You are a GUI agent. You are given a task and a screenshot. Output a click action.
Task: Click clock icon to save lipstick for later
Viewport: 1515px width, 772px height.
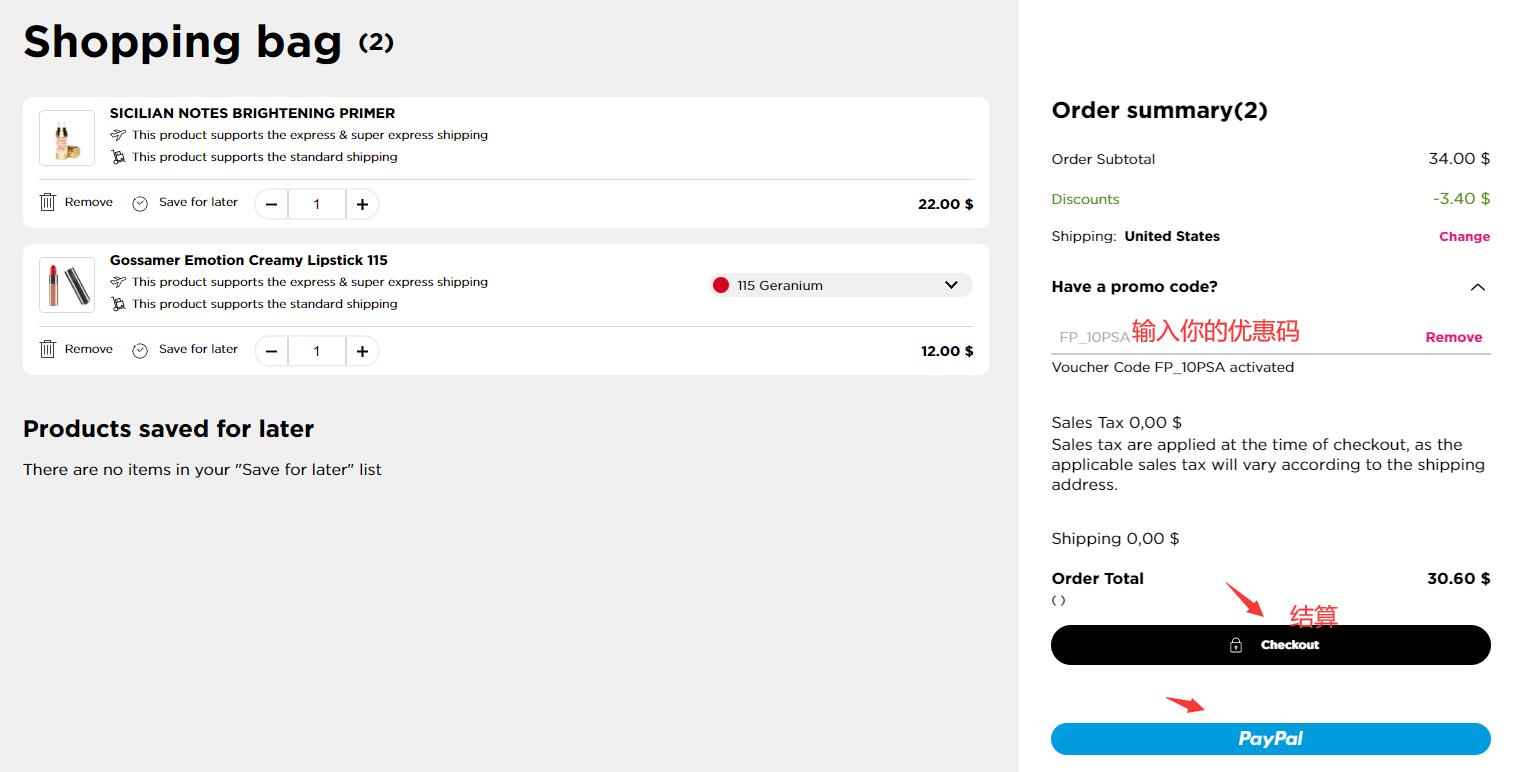pyautogui.click(x=140, y=350)
